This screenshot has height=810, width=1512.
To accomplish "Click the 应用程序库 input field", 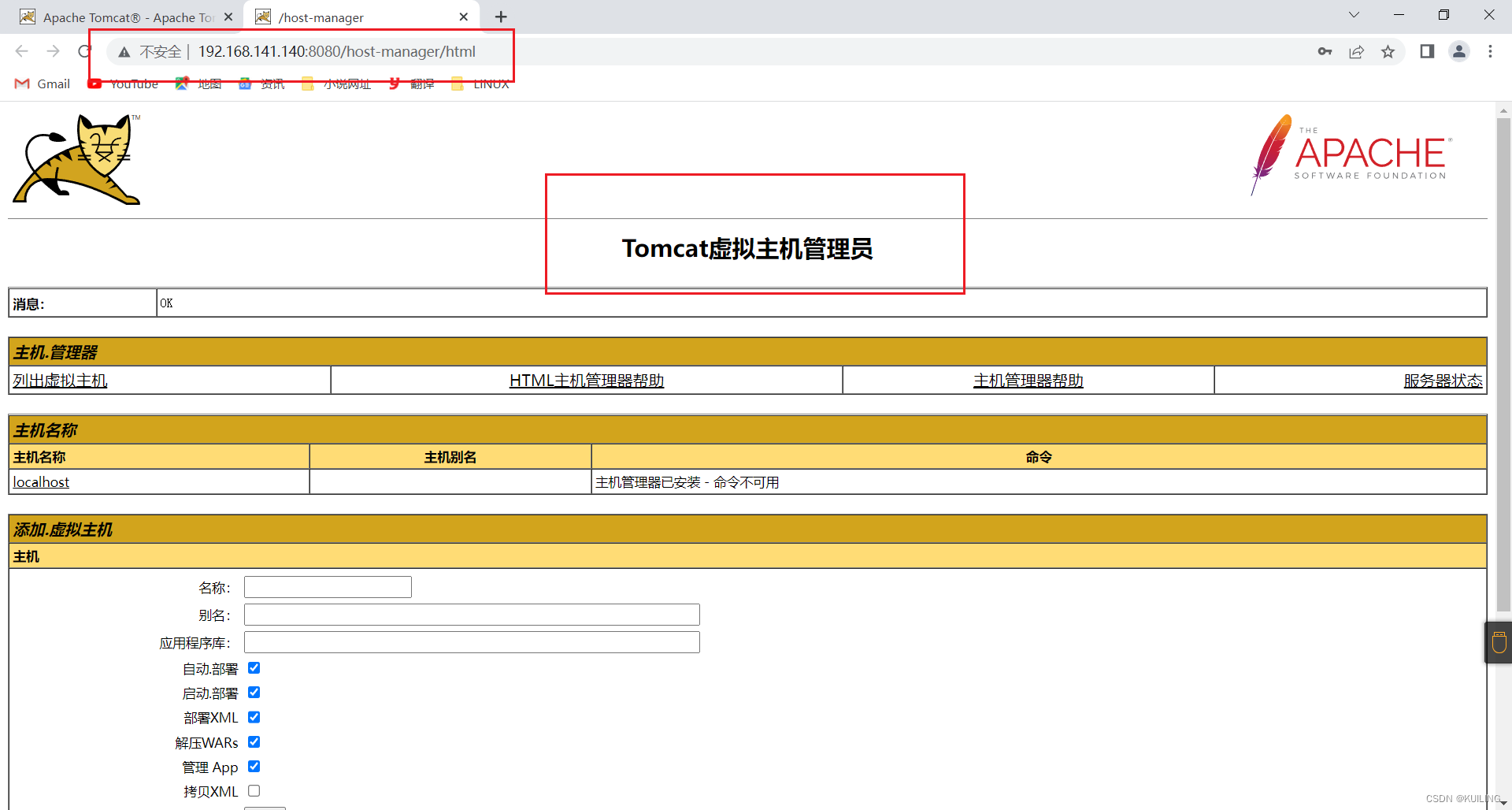I will 472,642.
